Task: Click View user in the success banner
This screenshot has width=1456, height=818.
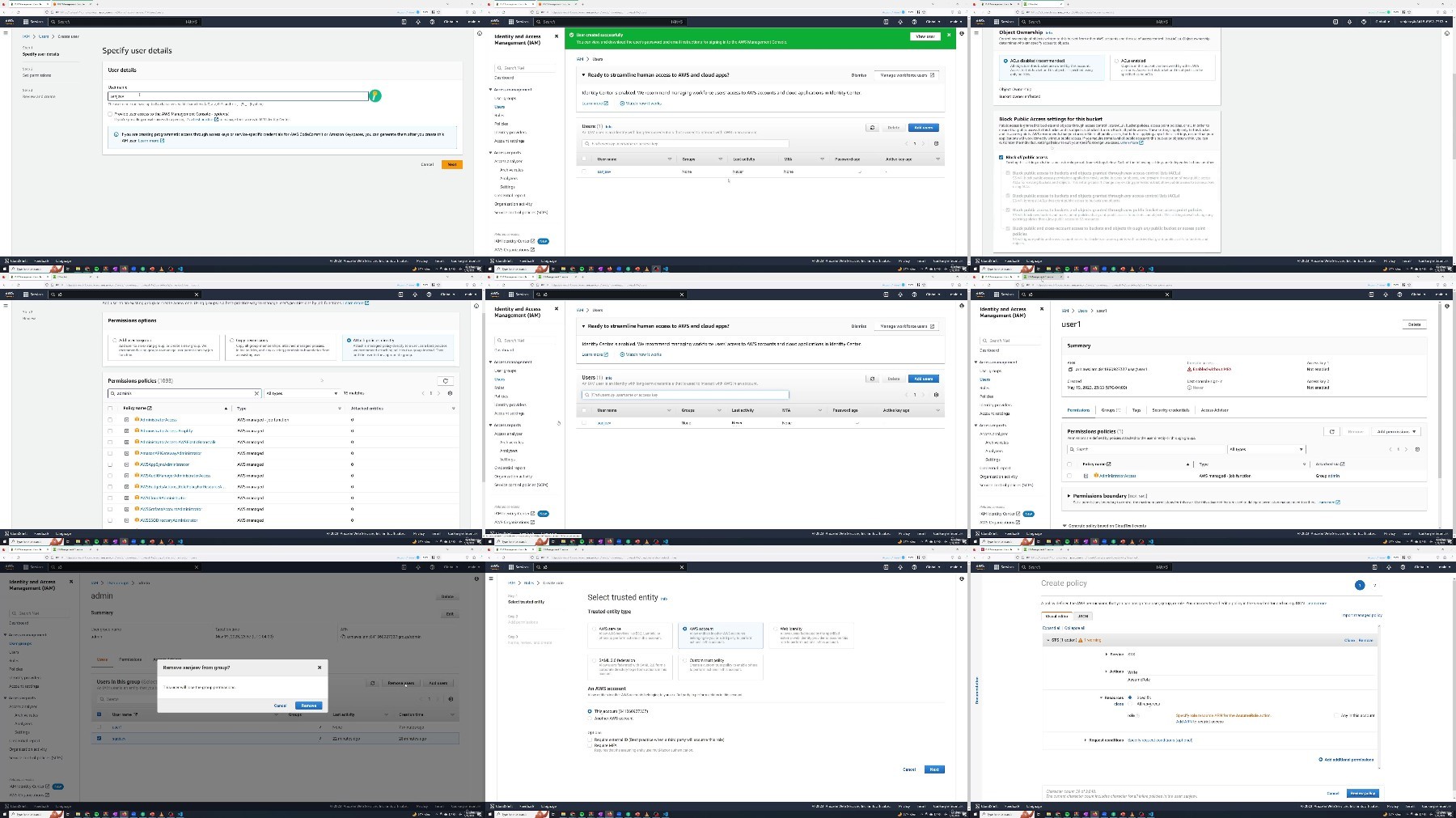Action: tap(925, 36)
